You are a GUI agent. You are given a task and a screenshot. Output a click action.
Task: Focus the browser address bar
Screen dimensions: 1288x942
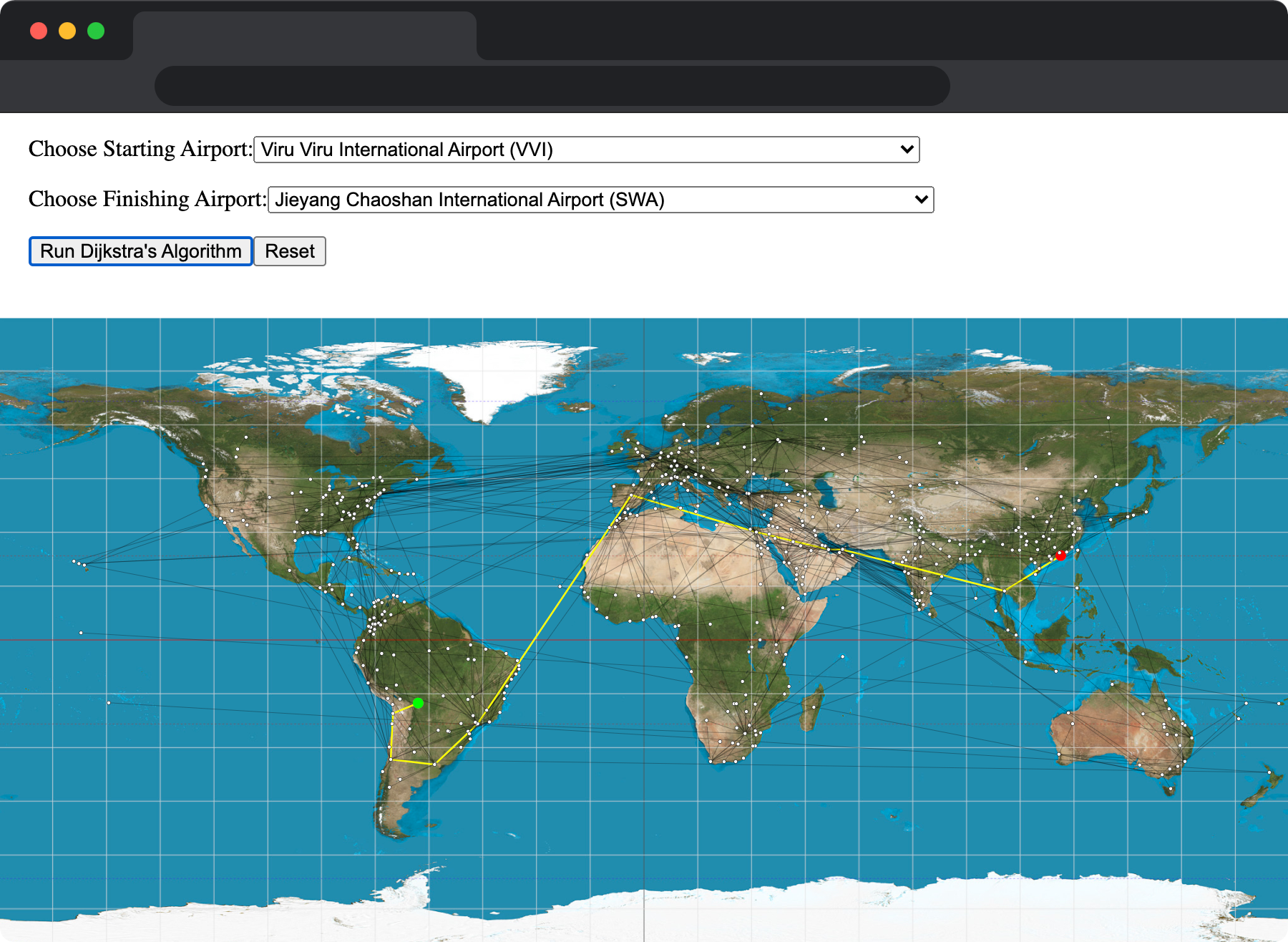[x=551, y=86]
